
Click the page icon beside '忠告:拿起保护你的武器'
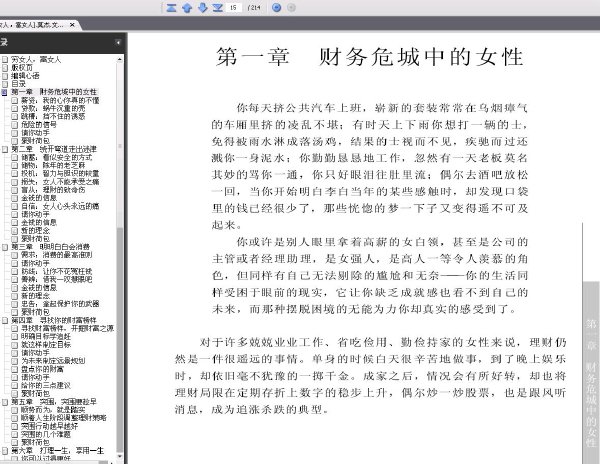pyautogui.click(x=14, y=304)
